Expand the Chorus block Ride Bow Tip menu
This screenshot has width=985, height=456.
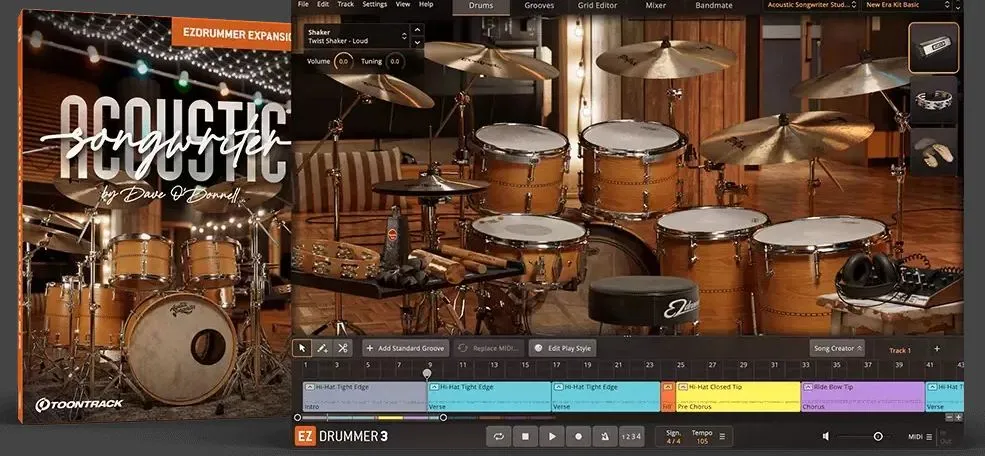pyautogui.click(x=807, y=388)
